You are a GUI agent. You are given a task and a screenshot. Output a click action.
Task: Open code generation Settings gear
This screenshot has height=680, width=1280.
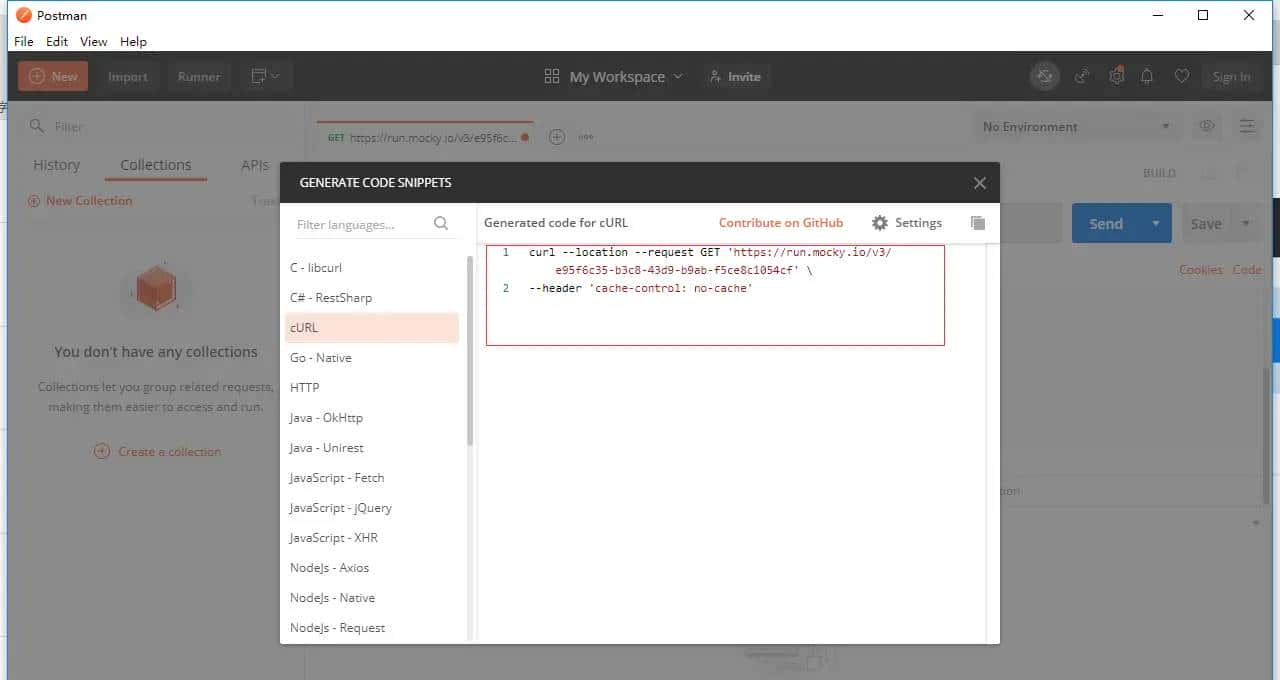(x=906, y=223)
